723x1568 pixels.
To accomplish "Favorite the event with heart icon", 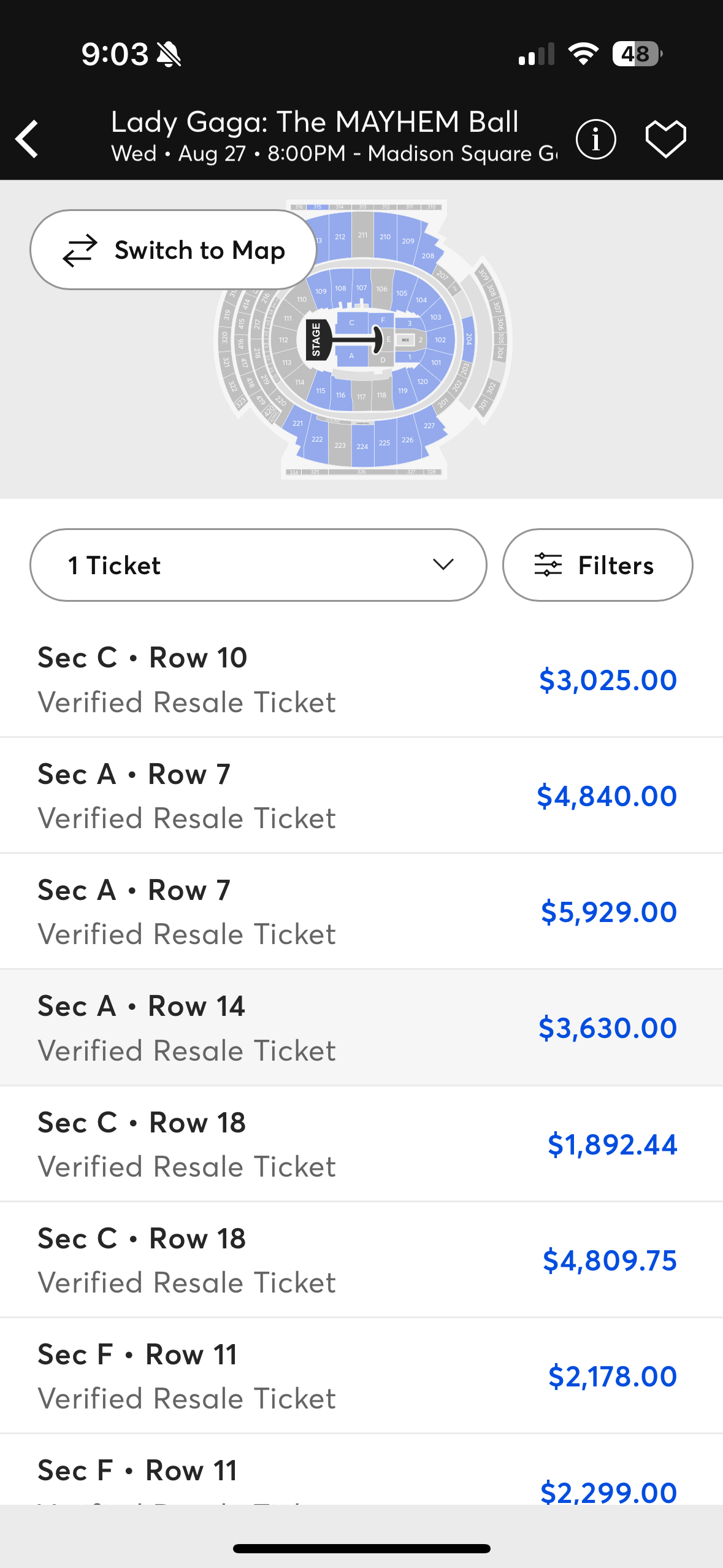I will (x=665, y=139).
